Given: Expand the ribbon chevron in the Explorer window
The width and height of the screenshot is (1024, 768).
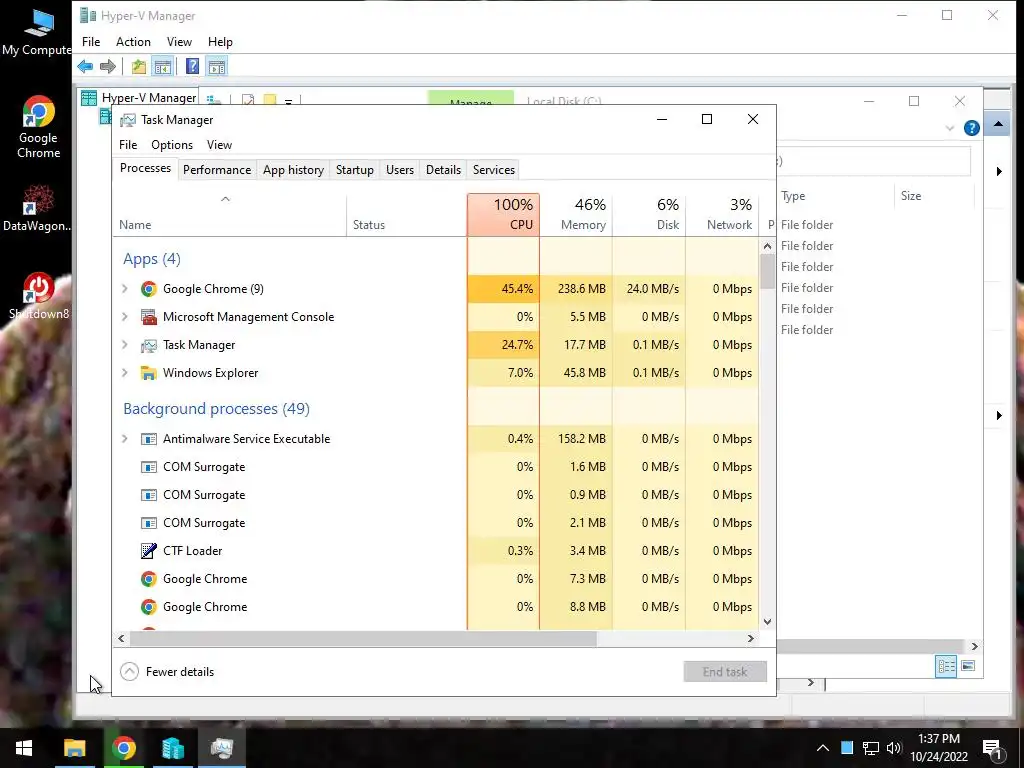Looking at the screenshot, I should pyautogui.click(x=950, y=129).
